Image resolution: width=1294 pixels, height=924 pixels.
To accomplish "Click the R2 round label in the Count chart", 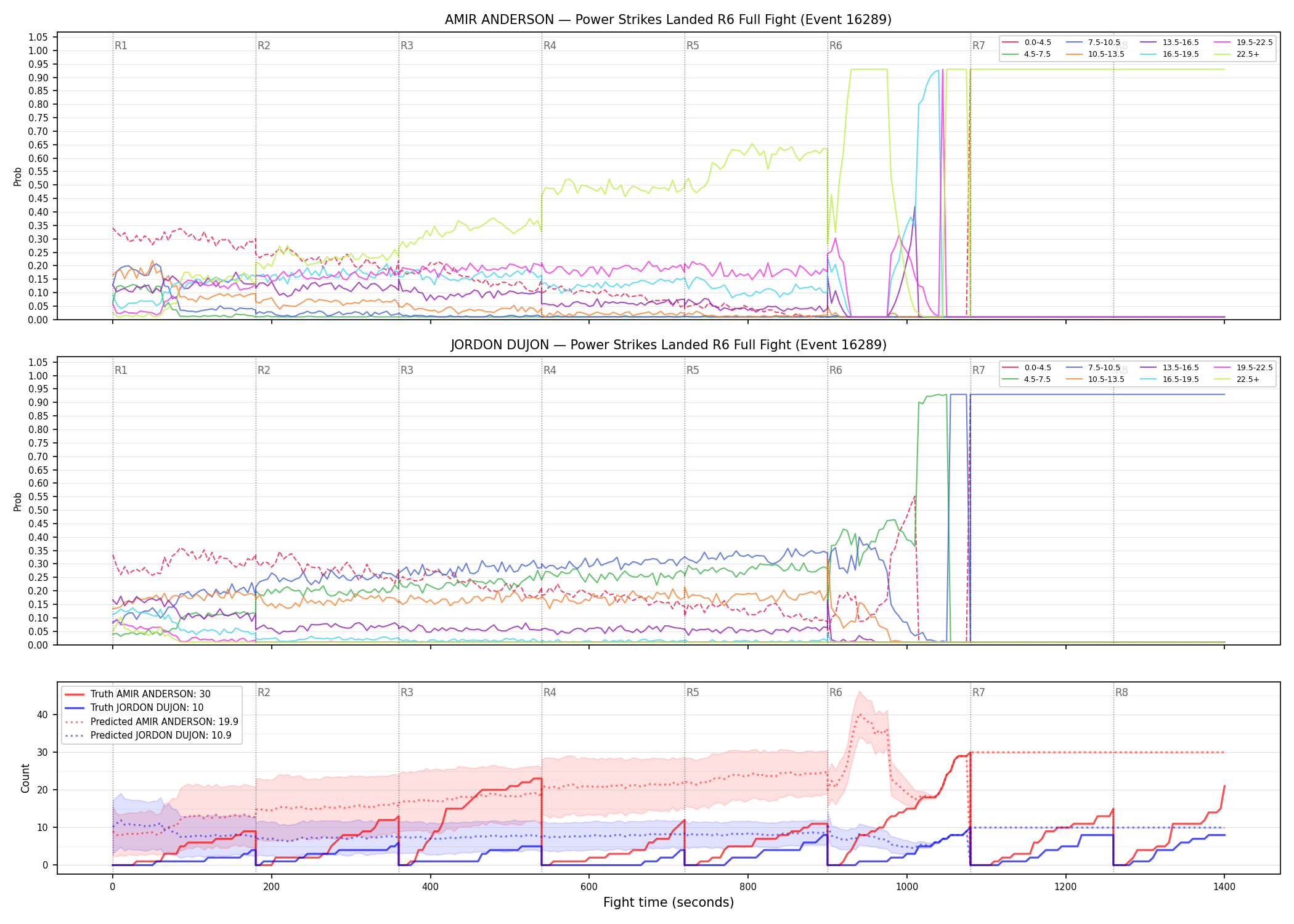I will (x=264, y=692).
